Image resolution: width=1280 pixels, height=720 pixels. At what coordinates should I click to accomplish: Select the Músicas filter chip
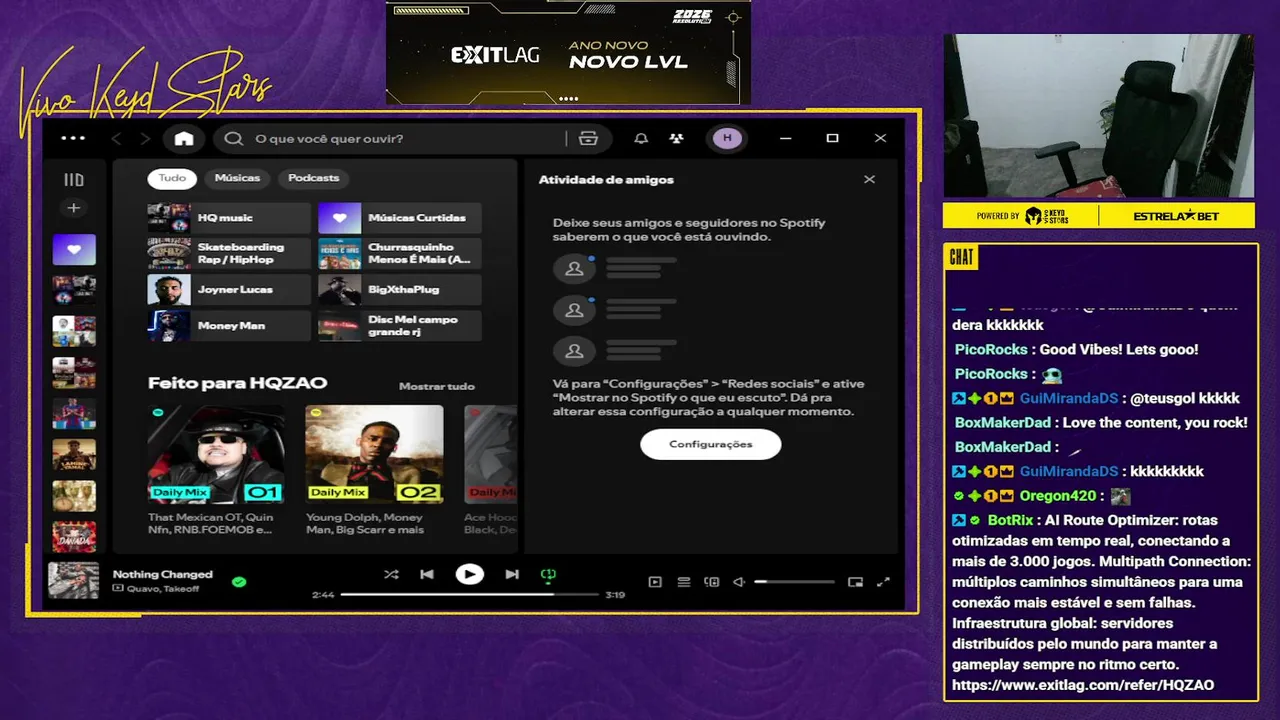[x=237, y=178]
